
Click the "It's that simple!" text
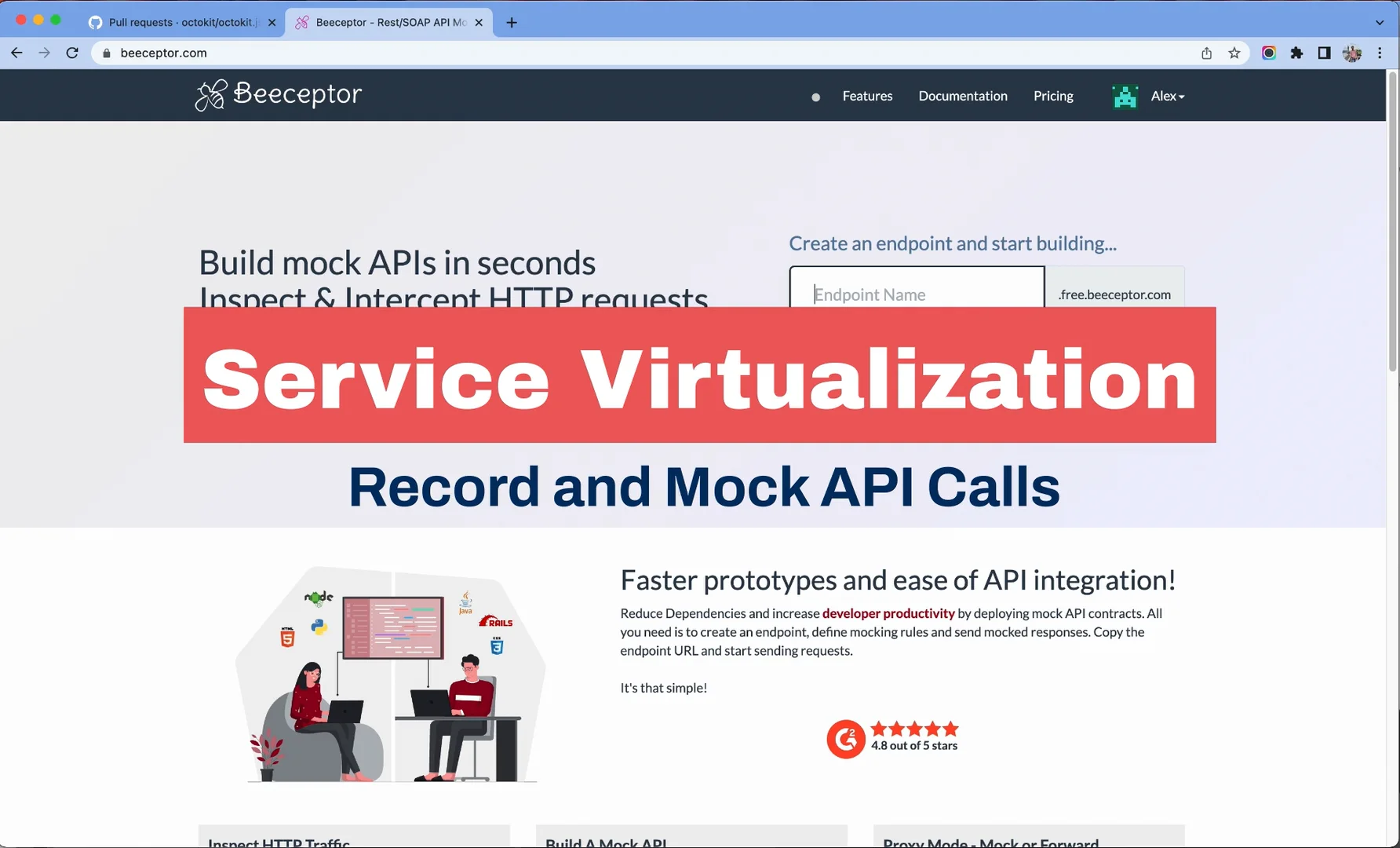click(x=664, y=688)
